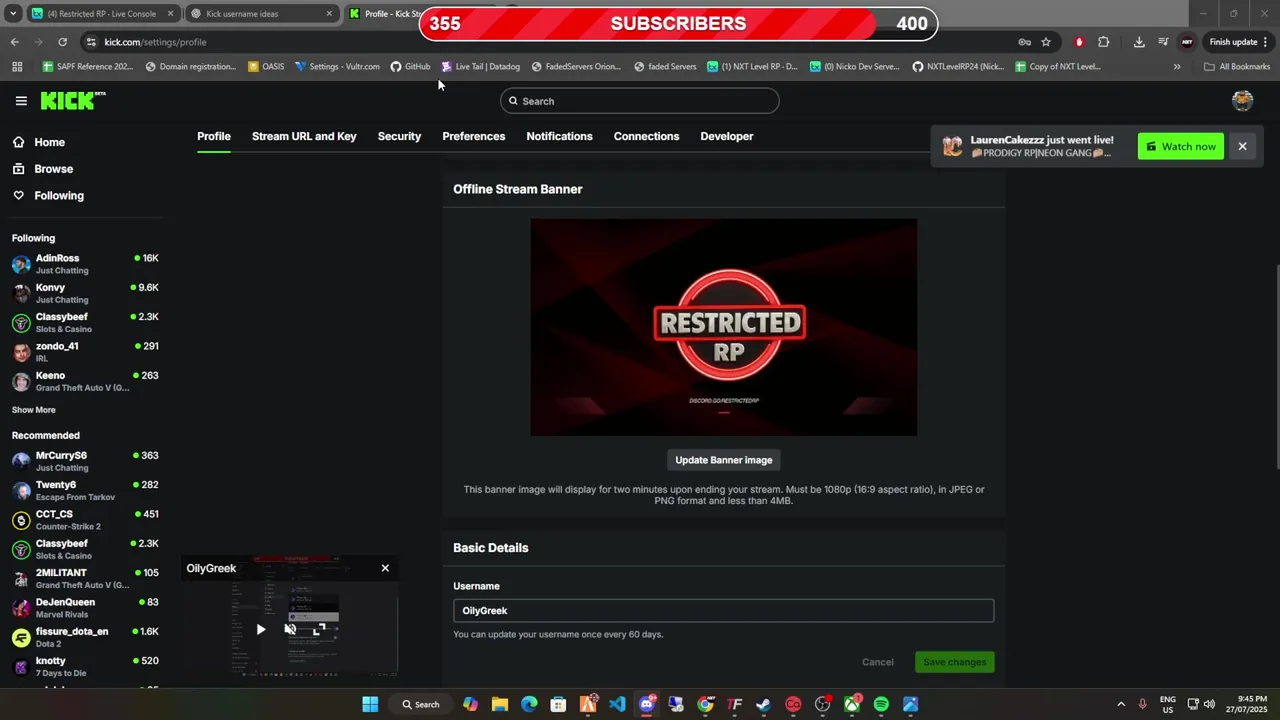
Task: Reload the current page
Action: 62,42
